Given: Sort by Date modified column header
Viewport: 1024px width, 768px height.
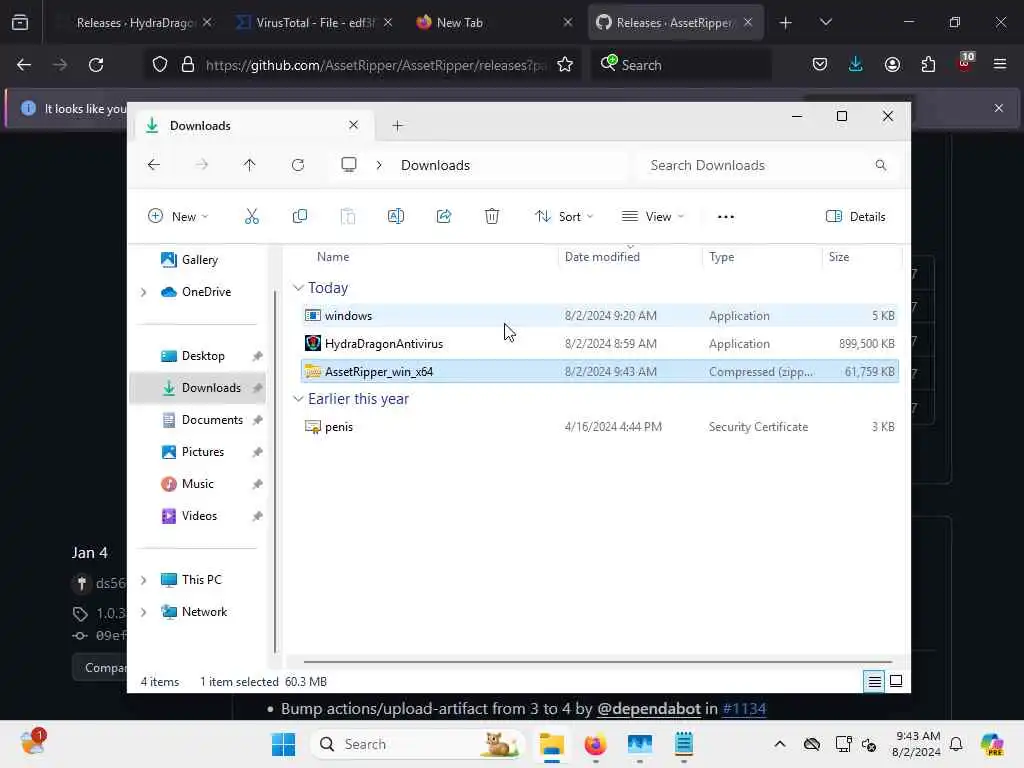Looking at the screenshot, I should pyautogui.click(x=602, y=257).
